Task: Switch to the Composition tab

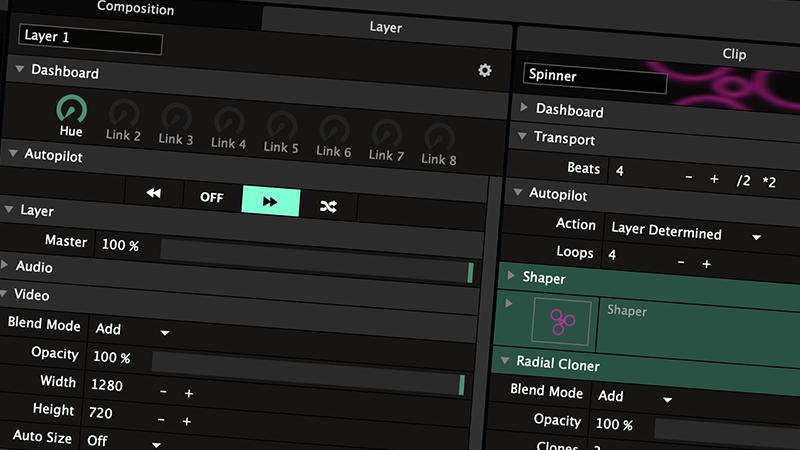Action: pos(135,9)
